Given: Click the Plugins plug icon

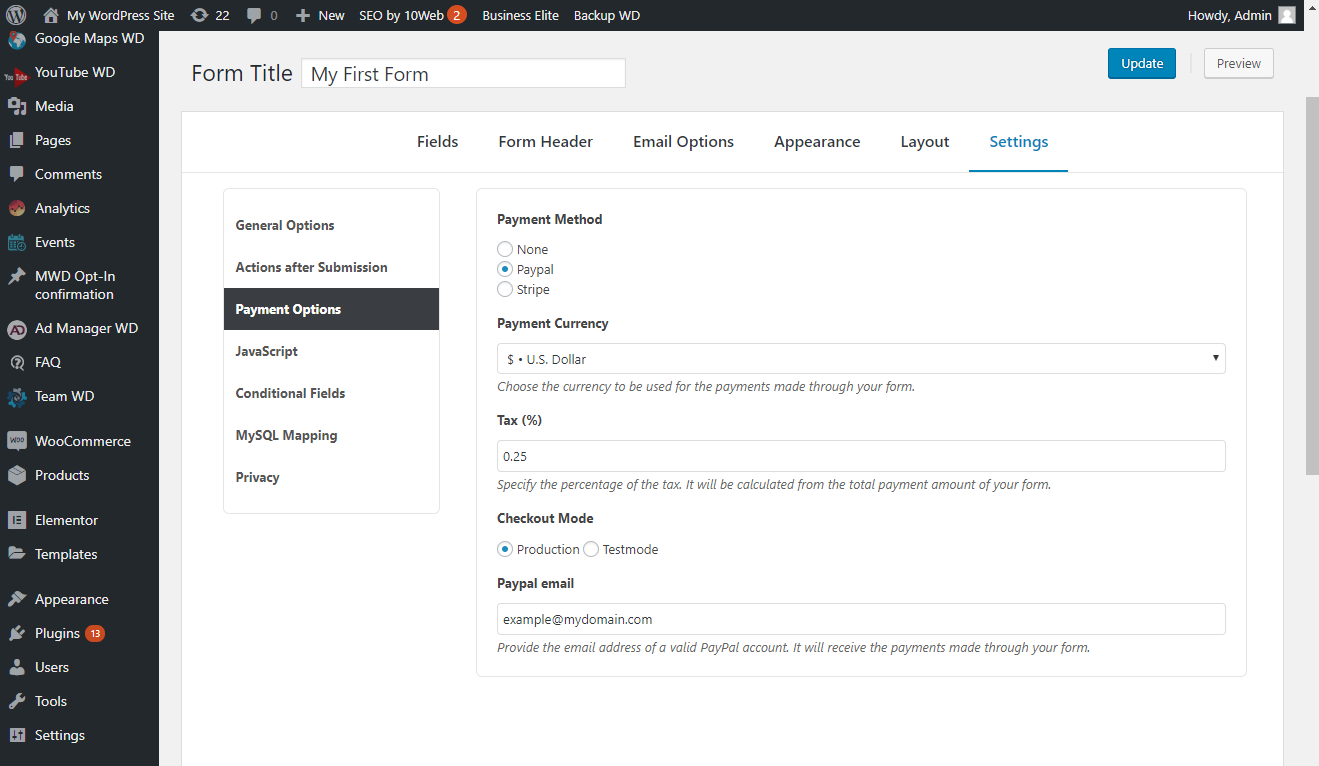Looking at the screenshot, I should click(16, 633).
